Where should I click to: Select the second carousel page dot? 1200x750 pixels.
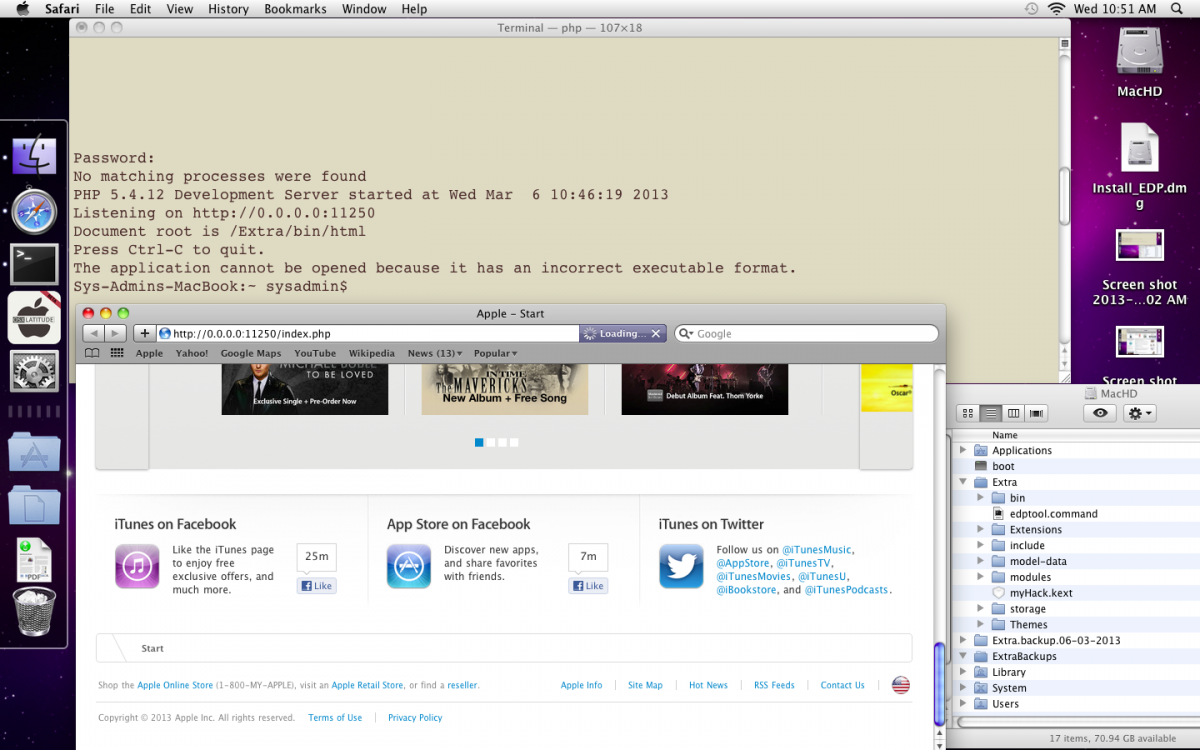[491, 442]
